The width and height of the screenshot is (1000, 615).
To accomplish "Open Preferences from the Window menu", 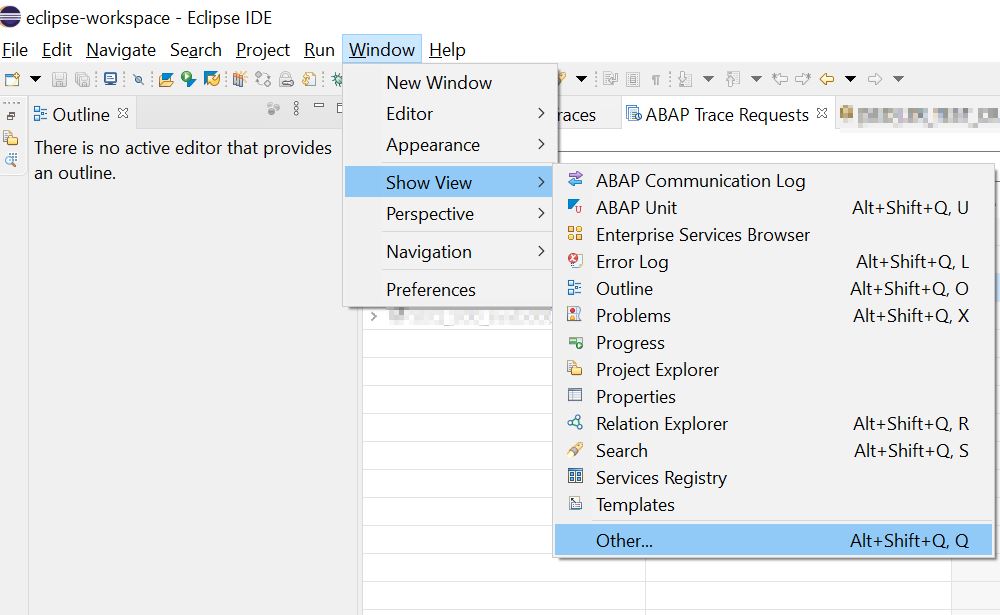I will coord(449,290).
